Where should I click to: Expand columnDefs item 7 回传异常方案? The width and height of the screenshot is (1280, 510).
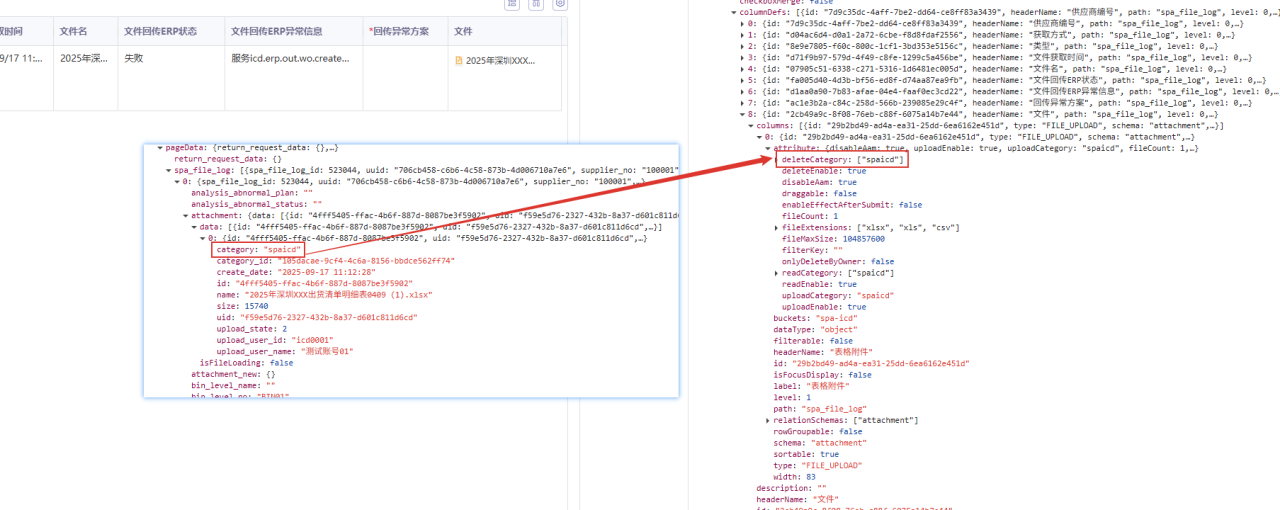742,103
